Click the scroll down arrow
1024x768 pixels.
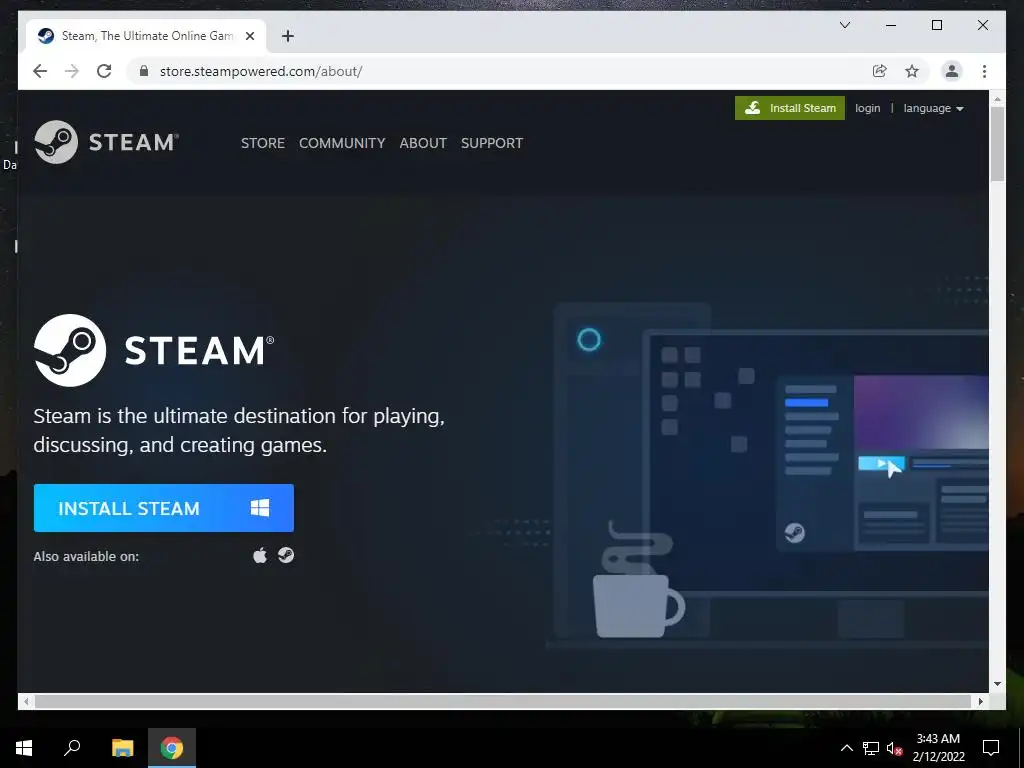(x=997, y=684)
